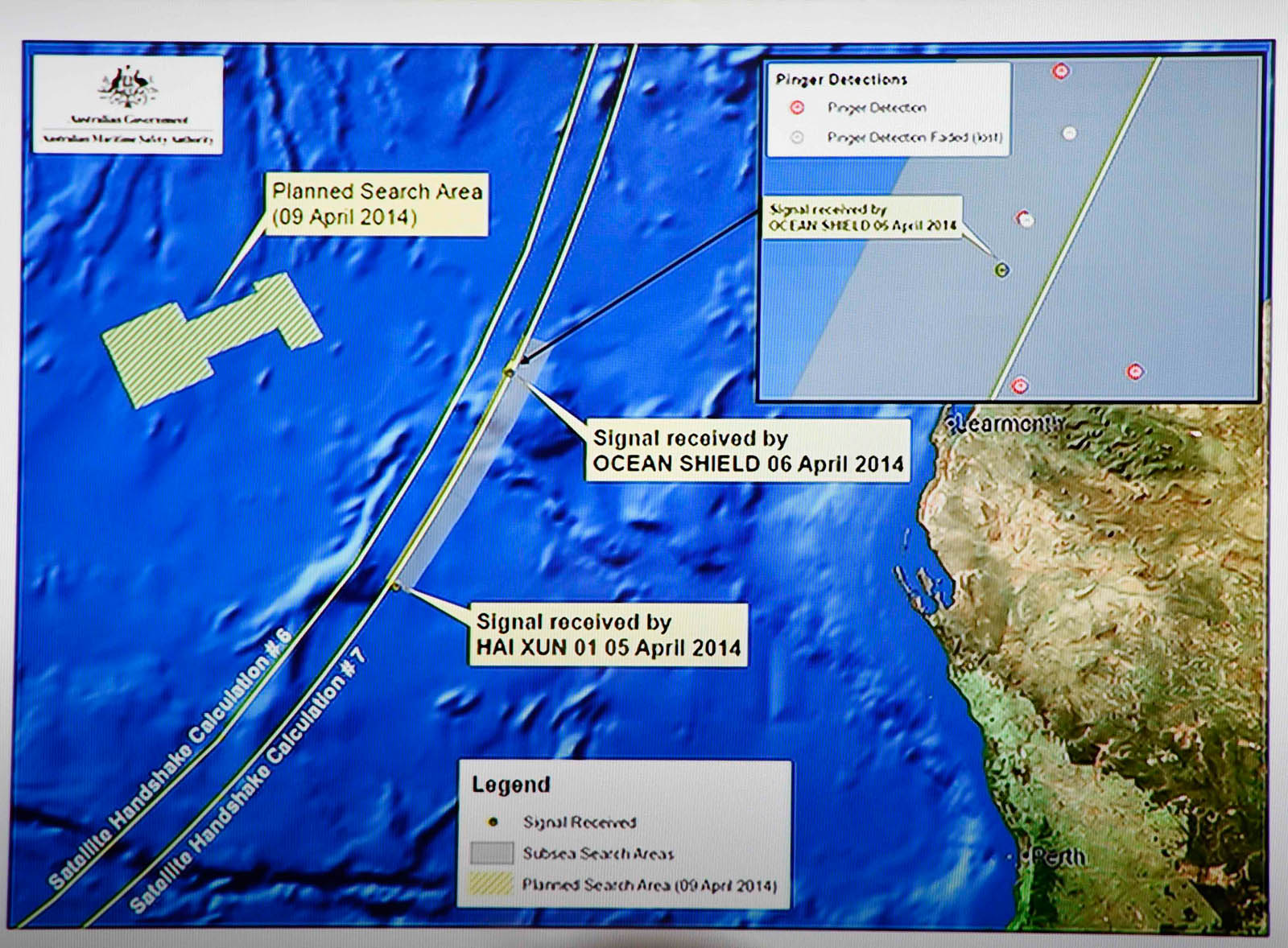1288x948 pixels.
Task: Click the Pinger Detection Faded legend icon
Action: tap(797, 138)
